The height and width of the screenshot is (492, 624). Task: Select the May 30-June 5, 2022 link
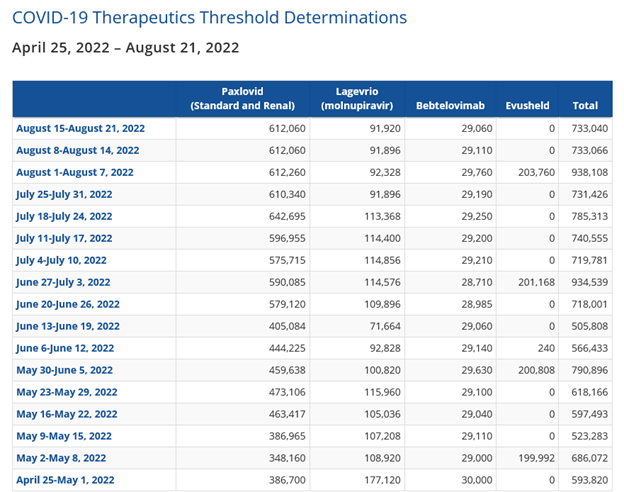tap(64, 370)
